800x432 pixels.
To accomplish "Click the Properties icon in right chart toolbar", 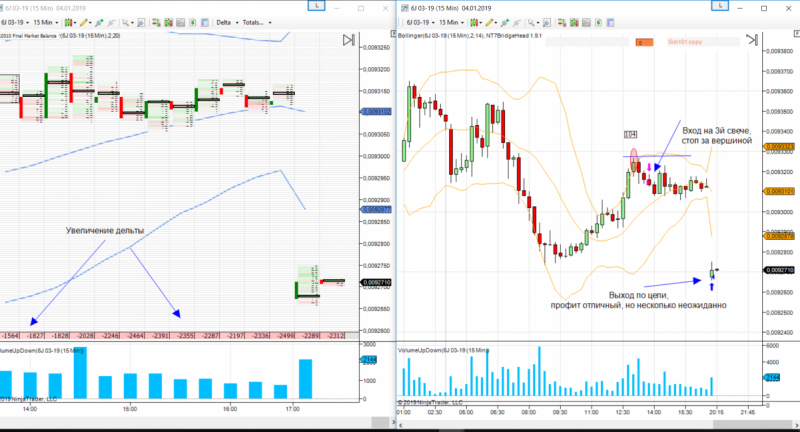I will (x=610, y=22).
